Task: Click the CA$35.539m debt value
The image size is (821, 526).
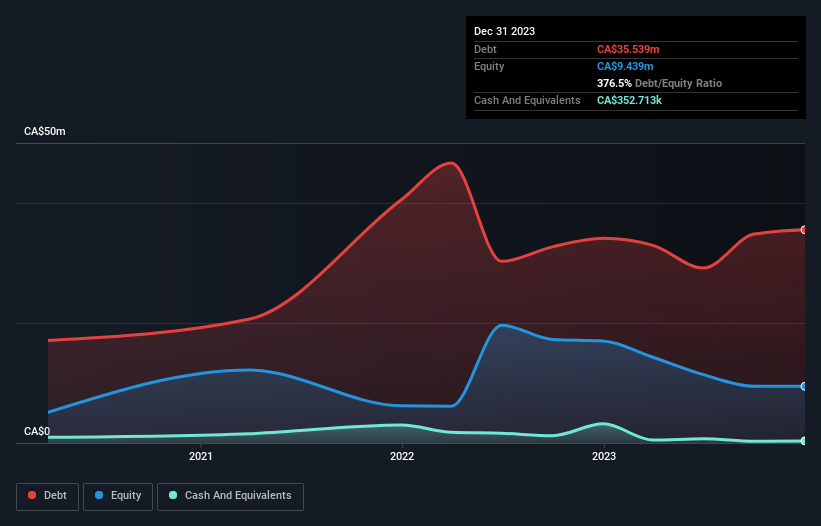Action: coord(628,49)
